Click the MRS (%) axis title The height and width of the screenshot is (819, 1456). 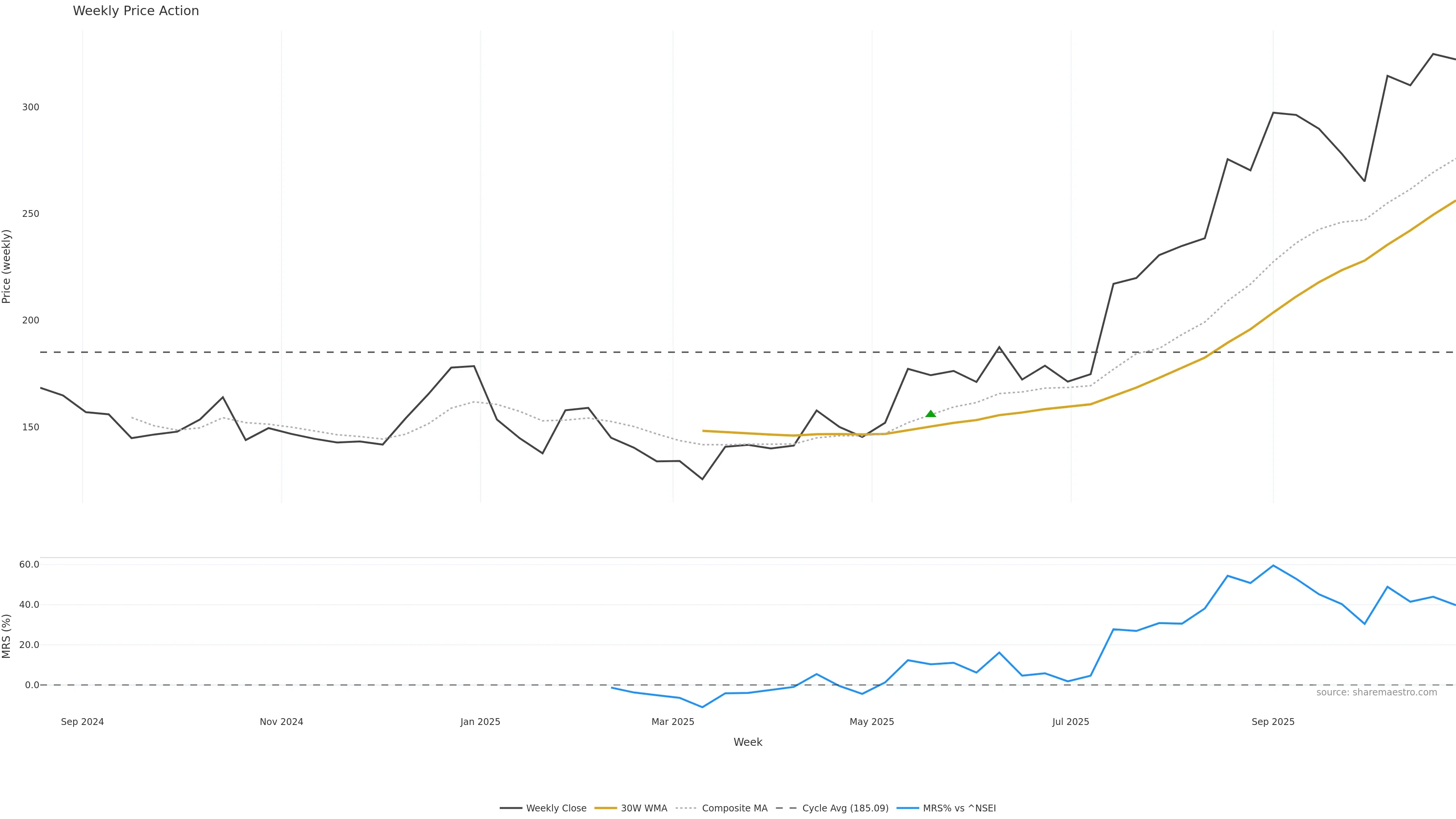tap(7, 636)
